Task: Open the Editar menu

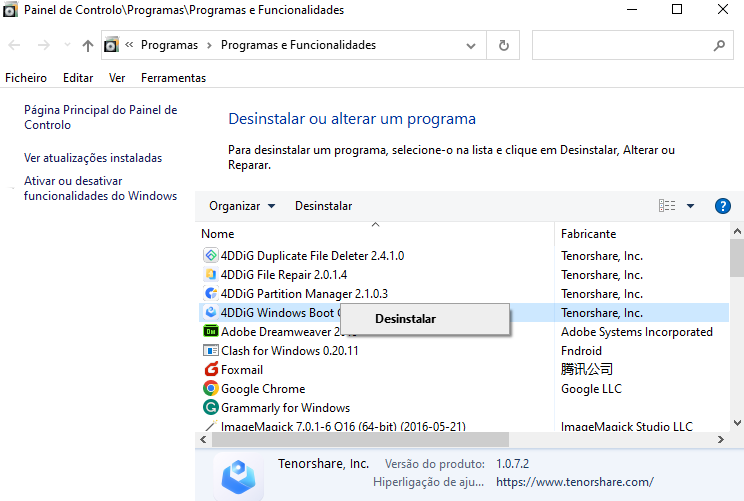Action: pyautogui.click(x=78, y=78)
